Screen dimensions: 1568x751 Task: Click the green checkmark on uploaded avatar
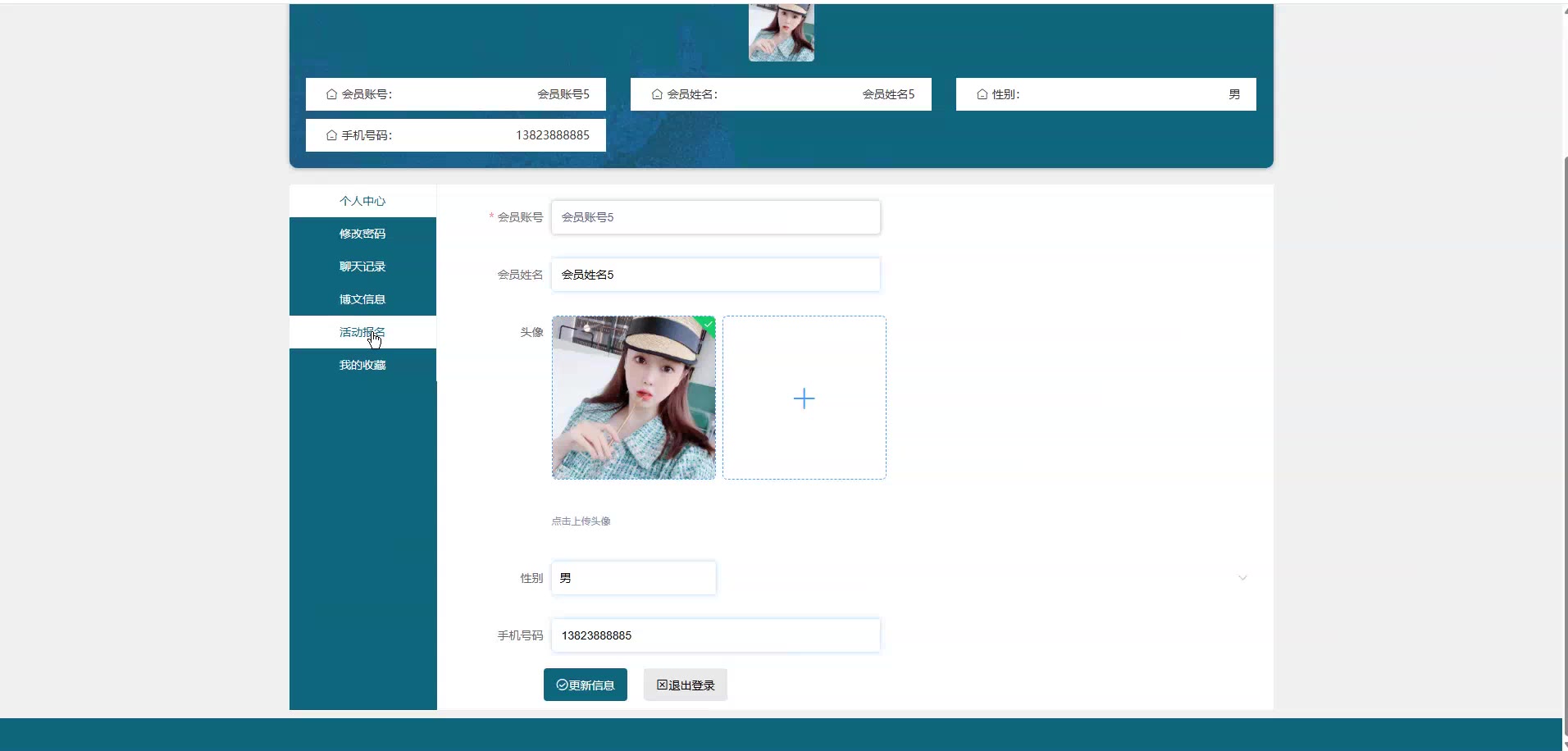[708, 324]
